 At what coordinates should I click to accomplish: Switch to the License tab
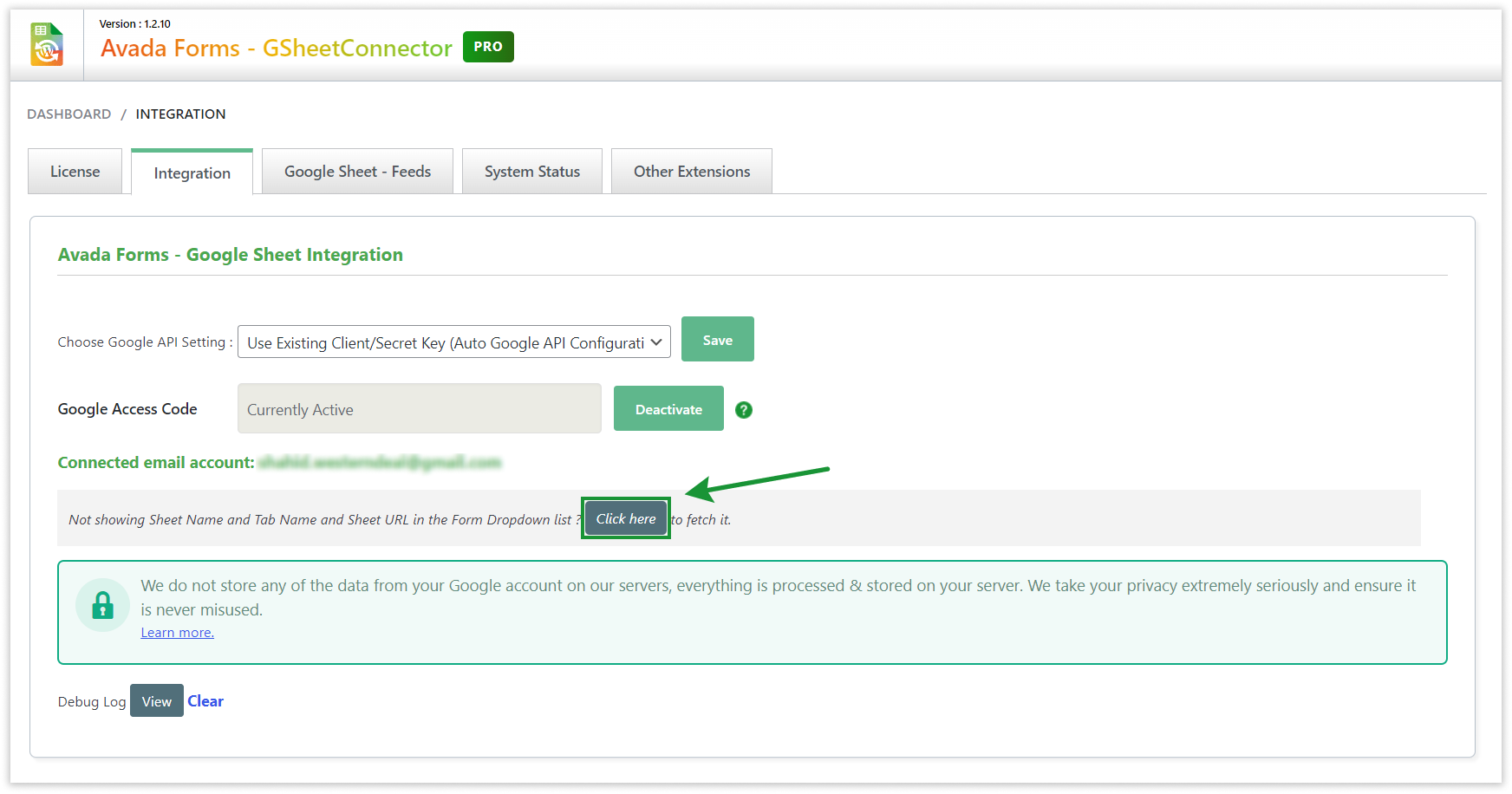pyautogui.click(x=75, y=171)
